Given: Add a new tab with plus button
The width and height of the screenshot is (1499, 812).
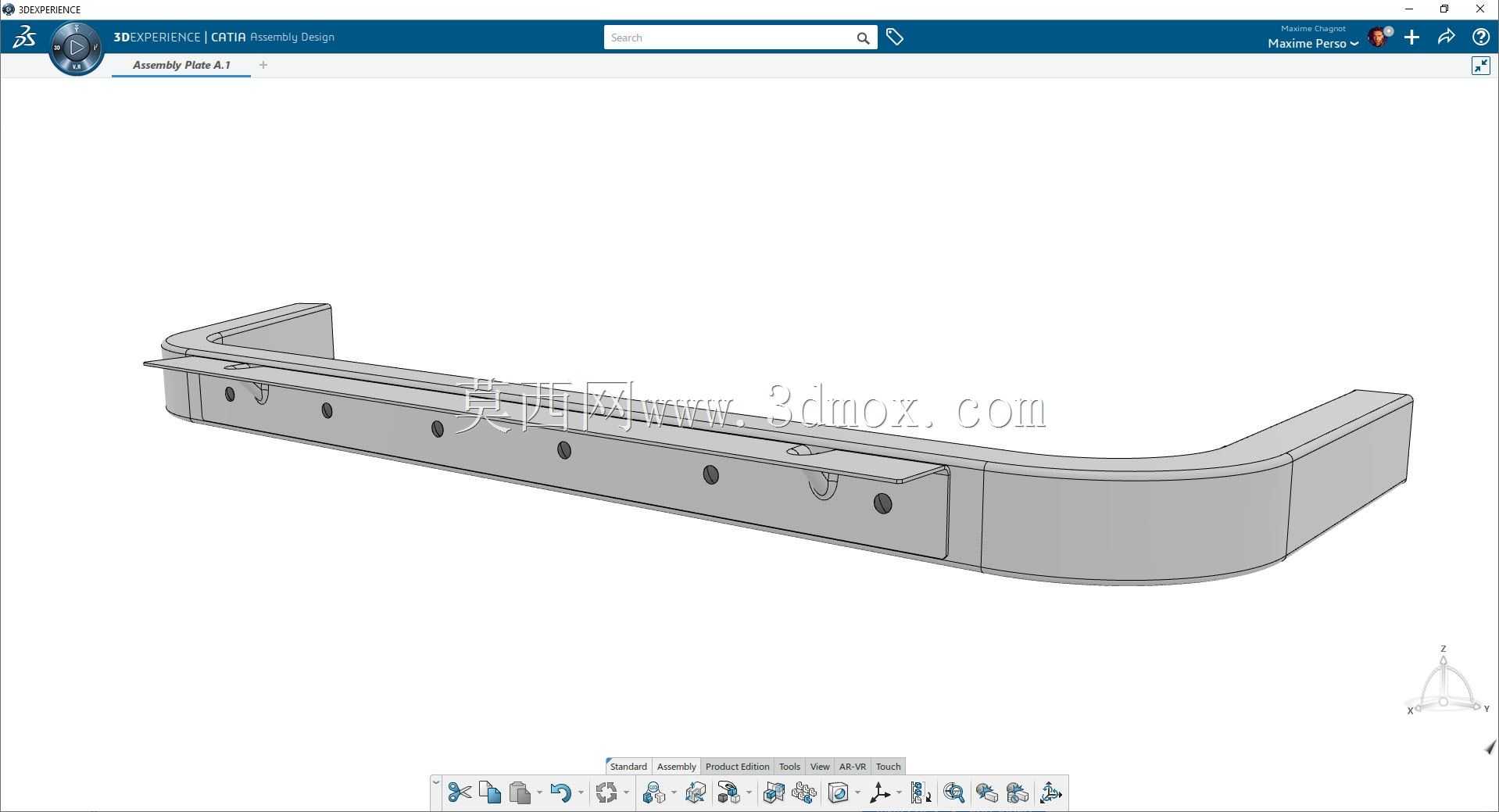Looking at the screenshot, I should coord(263,65).
